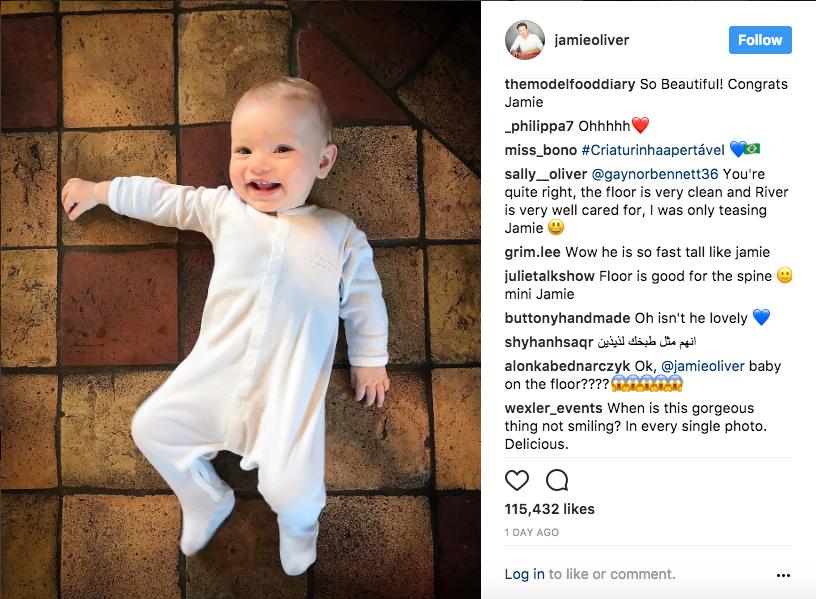Click the Log in link
This screenshot has height=599, width=816.
(524, 574)
